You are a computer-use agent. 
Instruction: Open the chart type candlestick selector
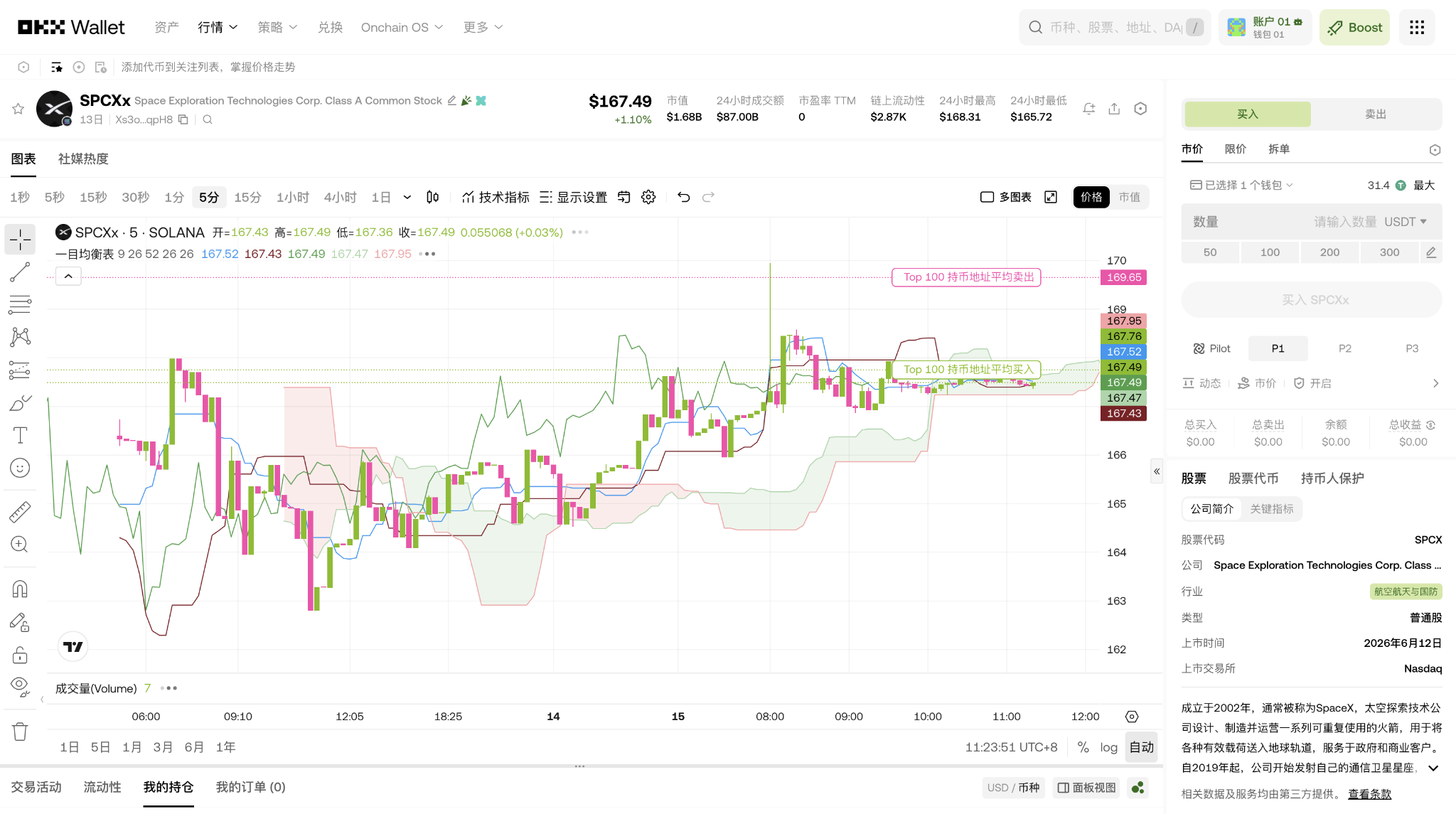[432, 197]
